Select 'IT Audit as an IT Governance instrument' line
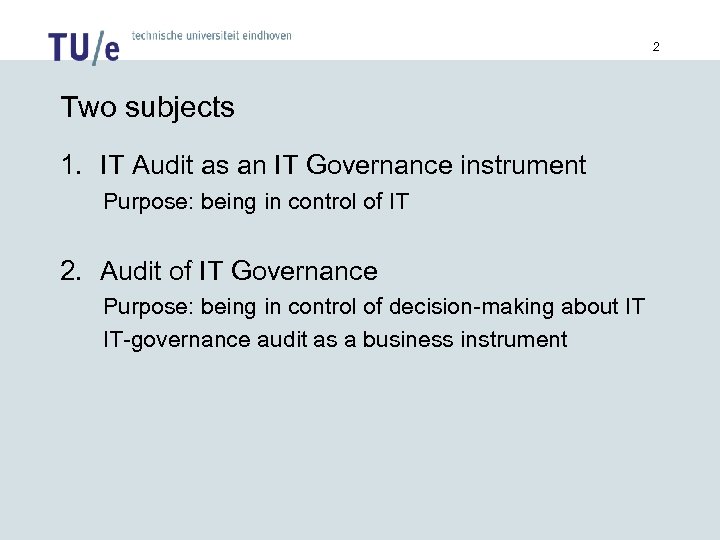 (343, 165)
